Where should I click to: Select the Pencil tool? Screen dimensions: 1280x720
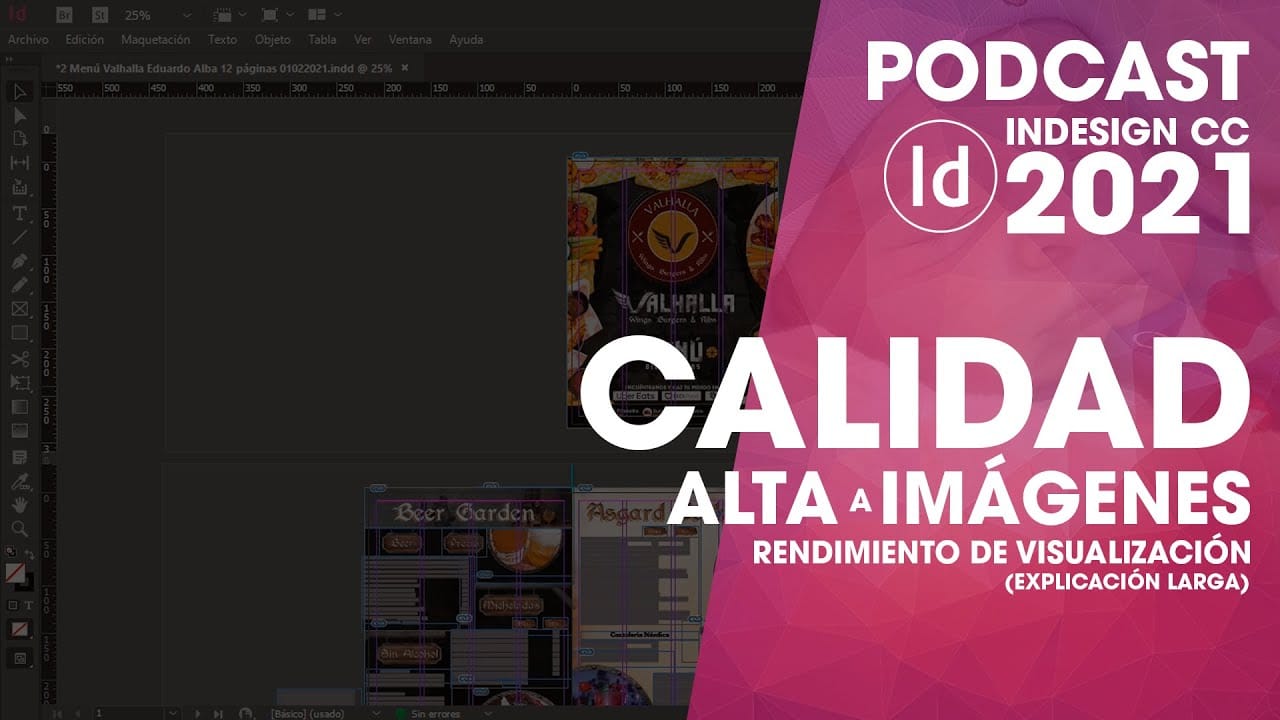19,285
